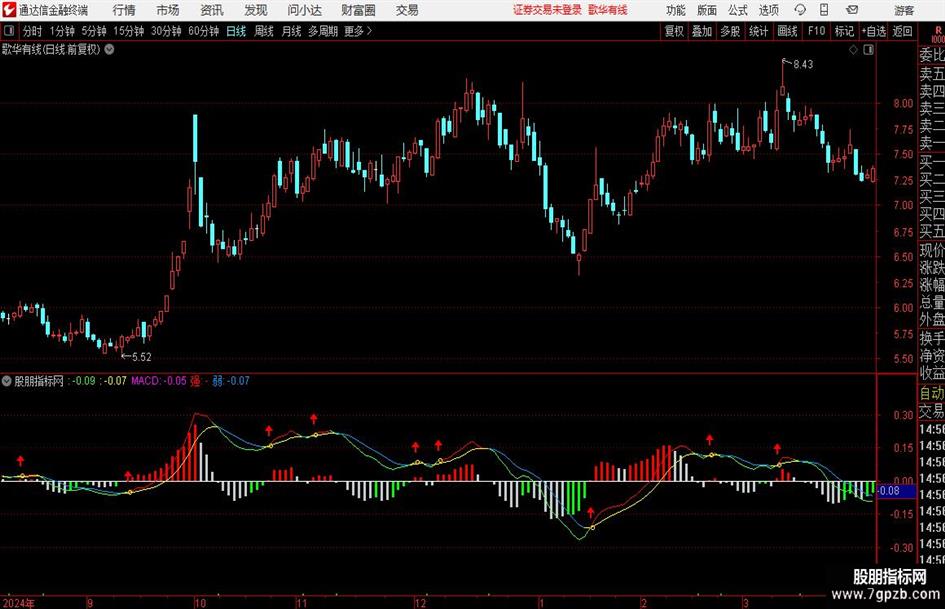Viewport: 945px width, 609px height.
Task: Switch to the 30分钟 period tab
Action: (x=166, y=31)
